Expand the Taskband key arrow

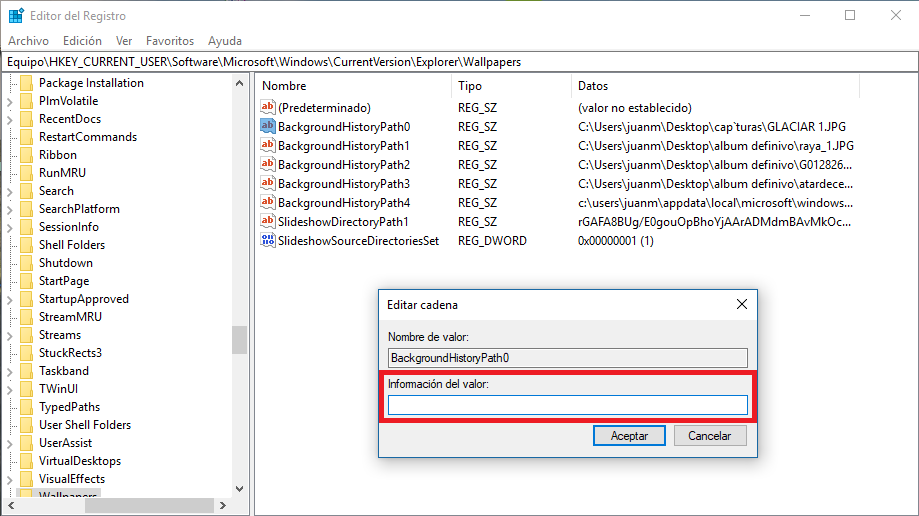(x=9, y=372)
